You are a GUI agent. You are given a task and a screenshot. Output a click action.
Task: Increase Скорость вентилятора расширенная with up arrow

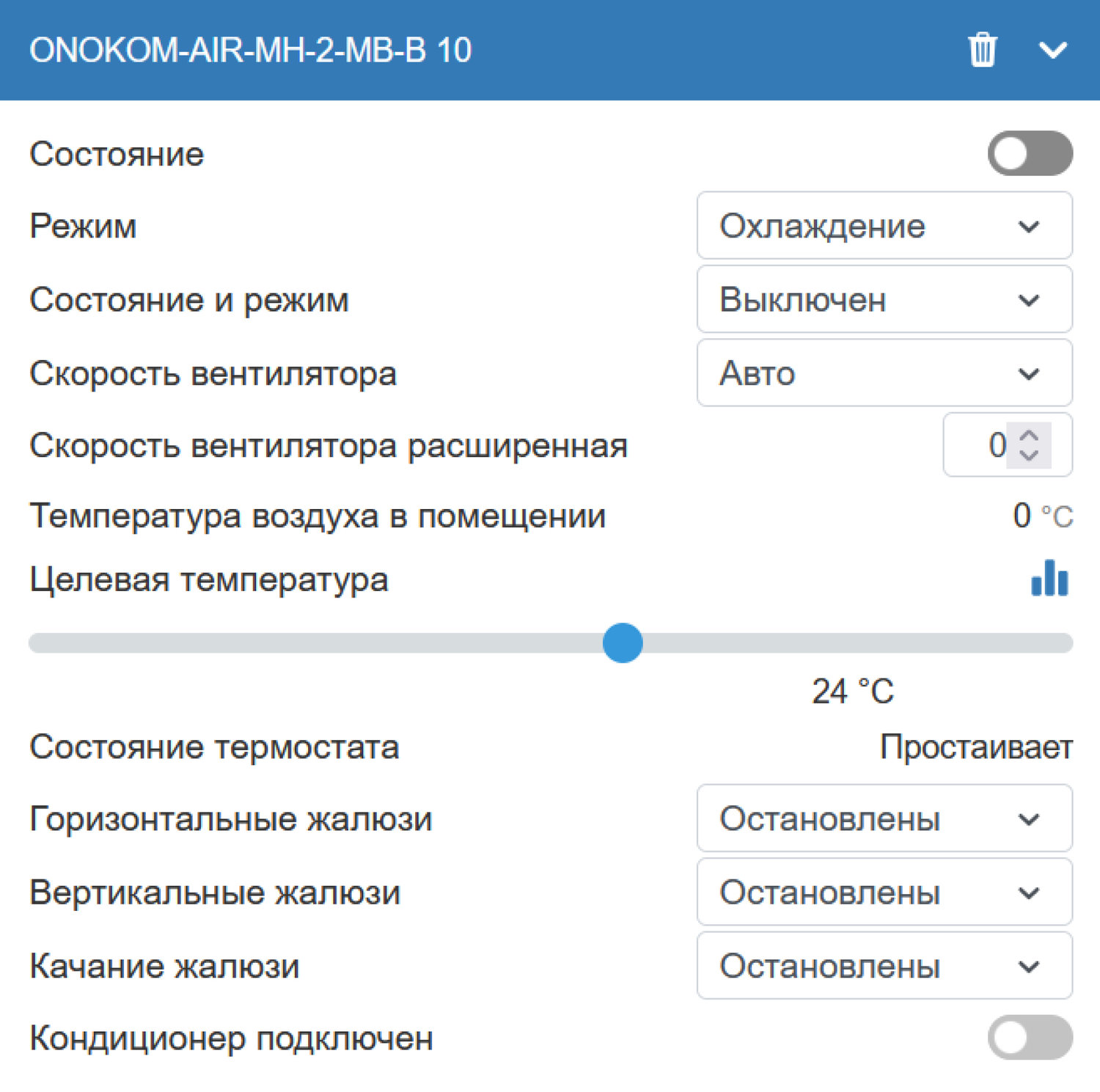(x=1030, y=436)
